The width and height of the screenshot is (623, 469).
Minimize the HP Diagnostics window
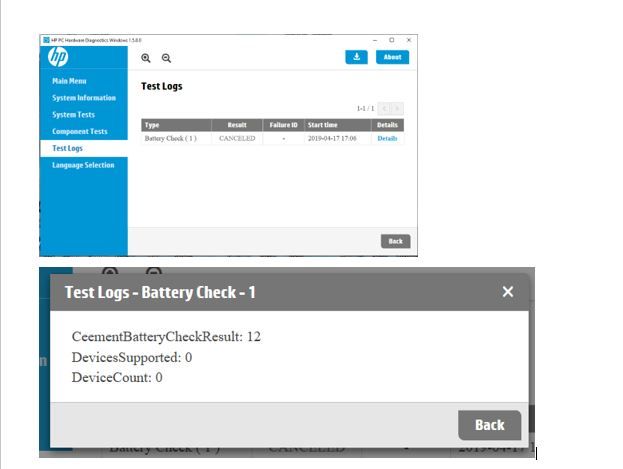[375, 40]
